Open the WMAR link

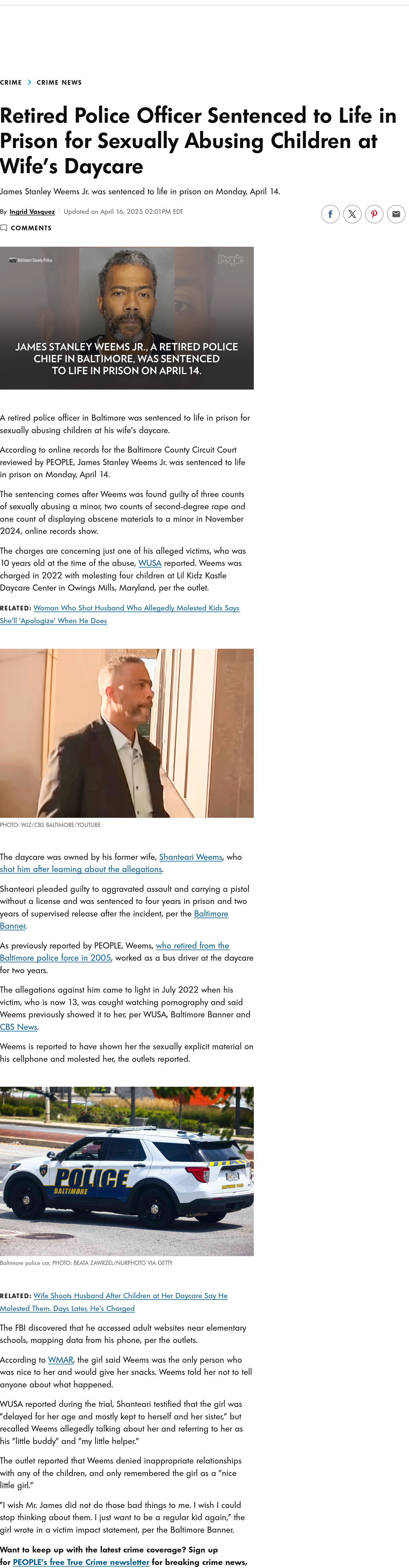click(60, 1360)
